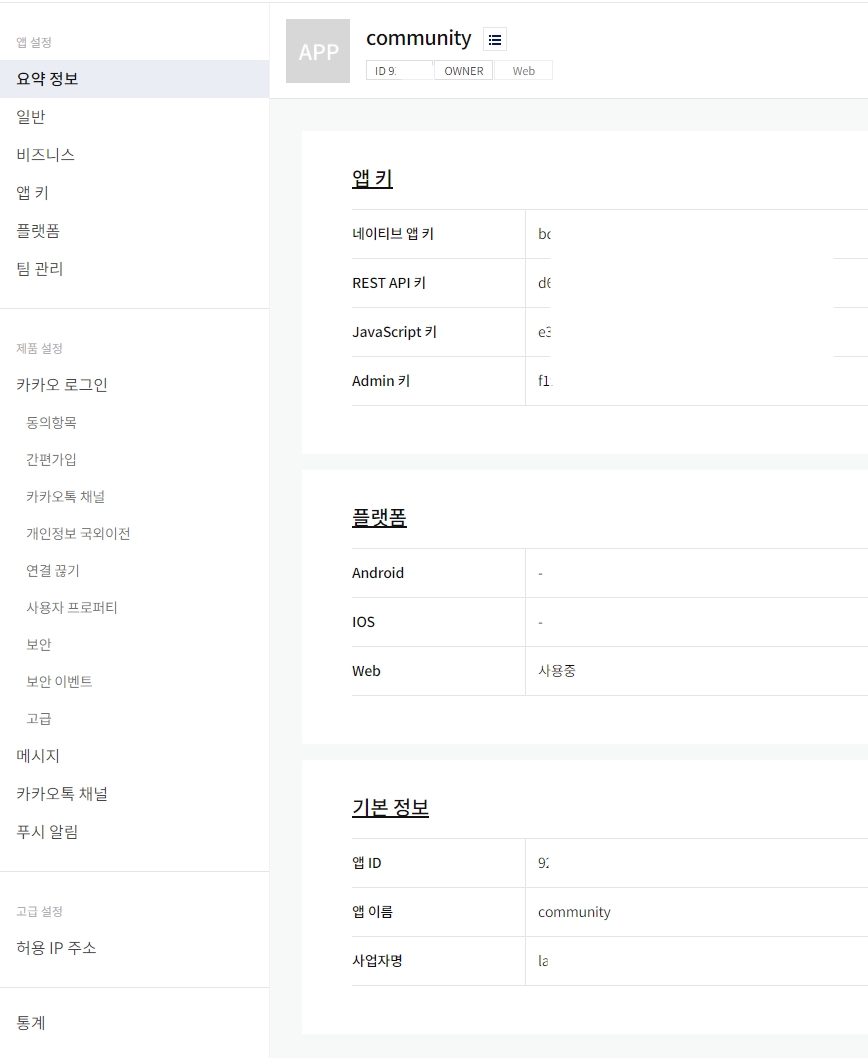Click the REST API 키 row label
868x1058 pixels.
point(389,283)
